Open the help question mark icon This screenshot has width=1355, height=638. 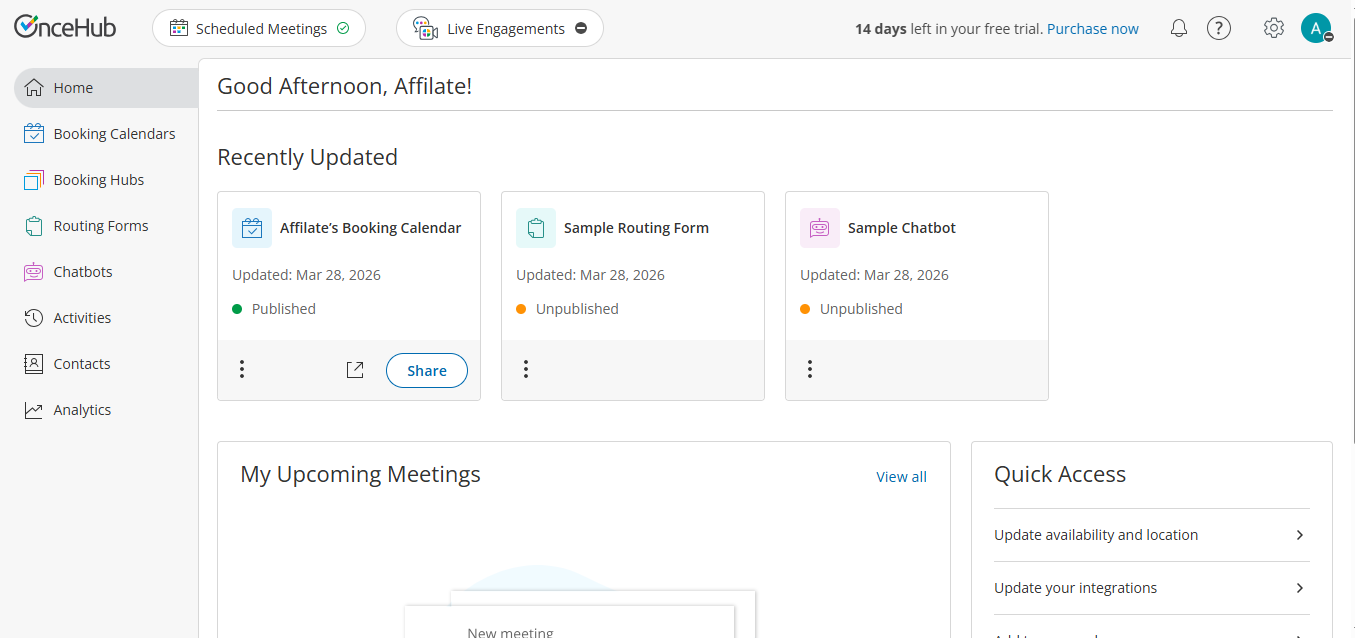pos(1218,28)
